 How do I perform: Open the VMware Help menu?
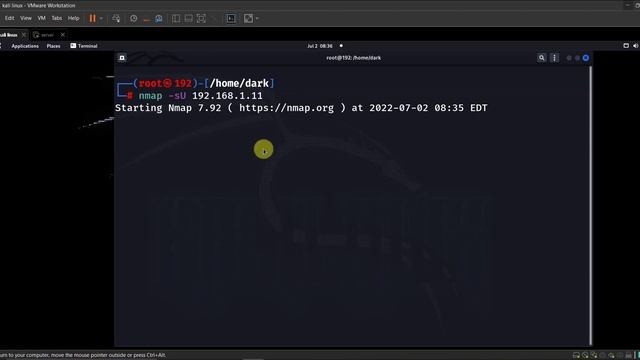[73, 18]
